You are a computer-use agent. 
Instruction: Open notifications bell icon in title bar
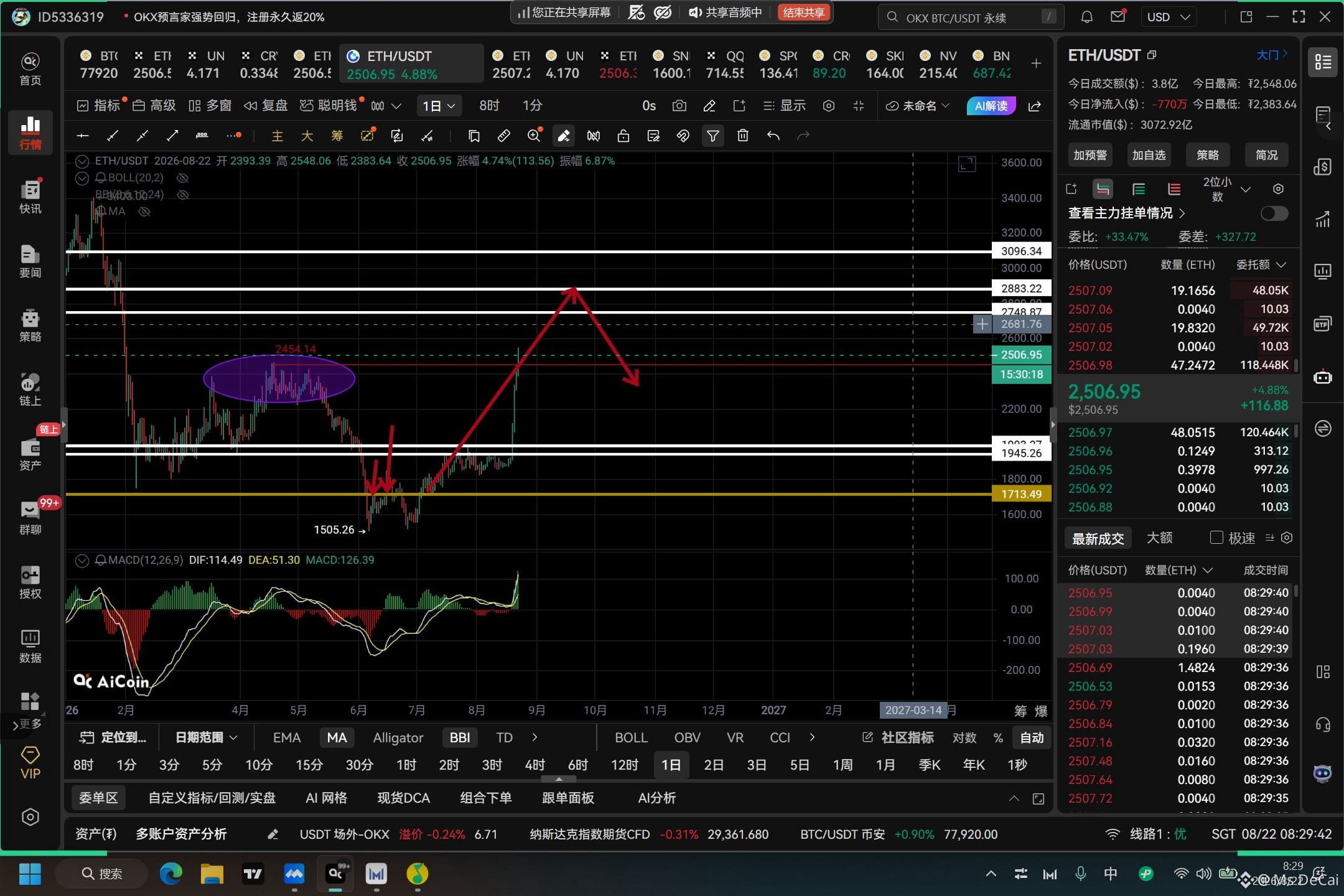click(x=1086, y=17)
